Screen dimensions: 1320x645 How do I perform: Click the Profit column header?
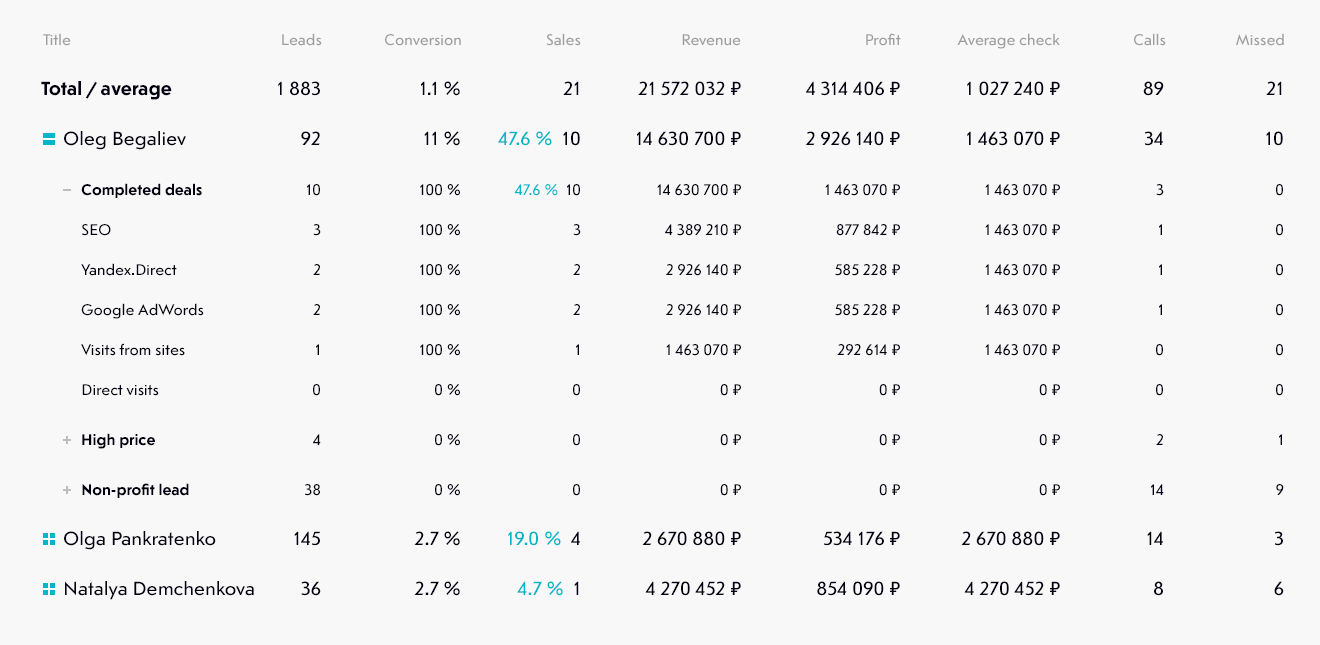click(x=882, y=41)
